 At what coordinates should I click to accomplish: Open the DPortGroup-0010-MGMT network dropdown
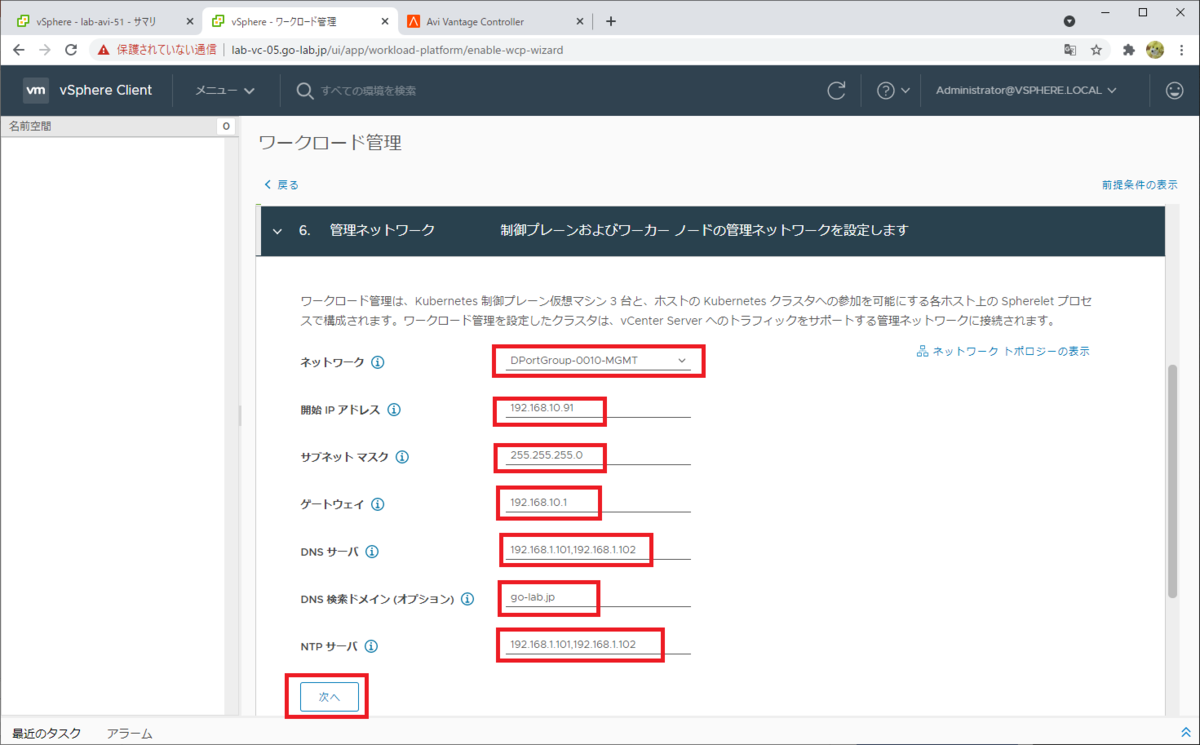coord(598,360)
